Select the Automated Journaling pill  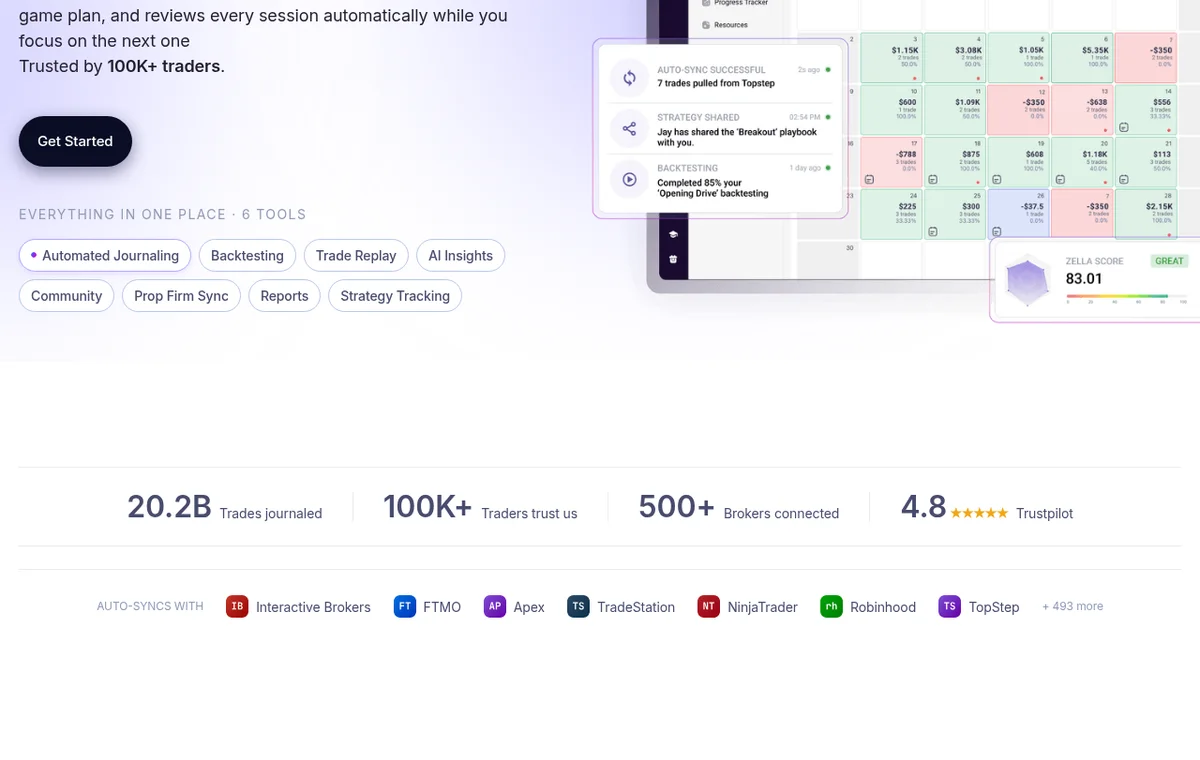105,255
